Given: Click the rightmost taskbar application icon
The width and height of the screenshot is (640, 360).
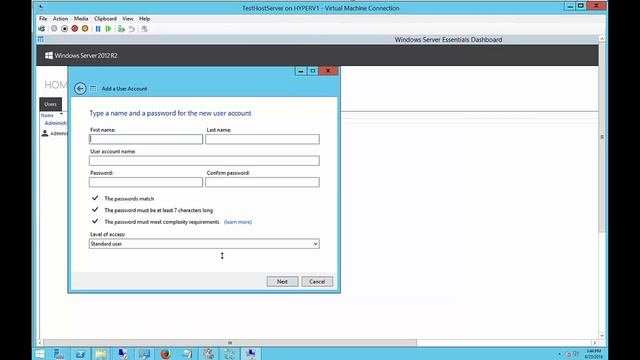Looking at the screenshot, I should click(x=251, y=354).
